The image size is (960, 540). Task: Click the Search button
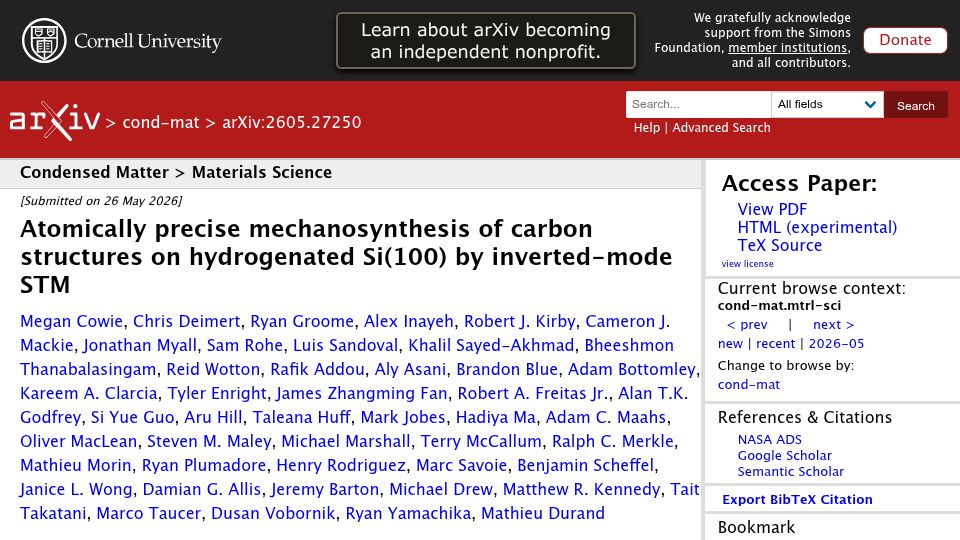pyautogui.click(x=915, y=105)
